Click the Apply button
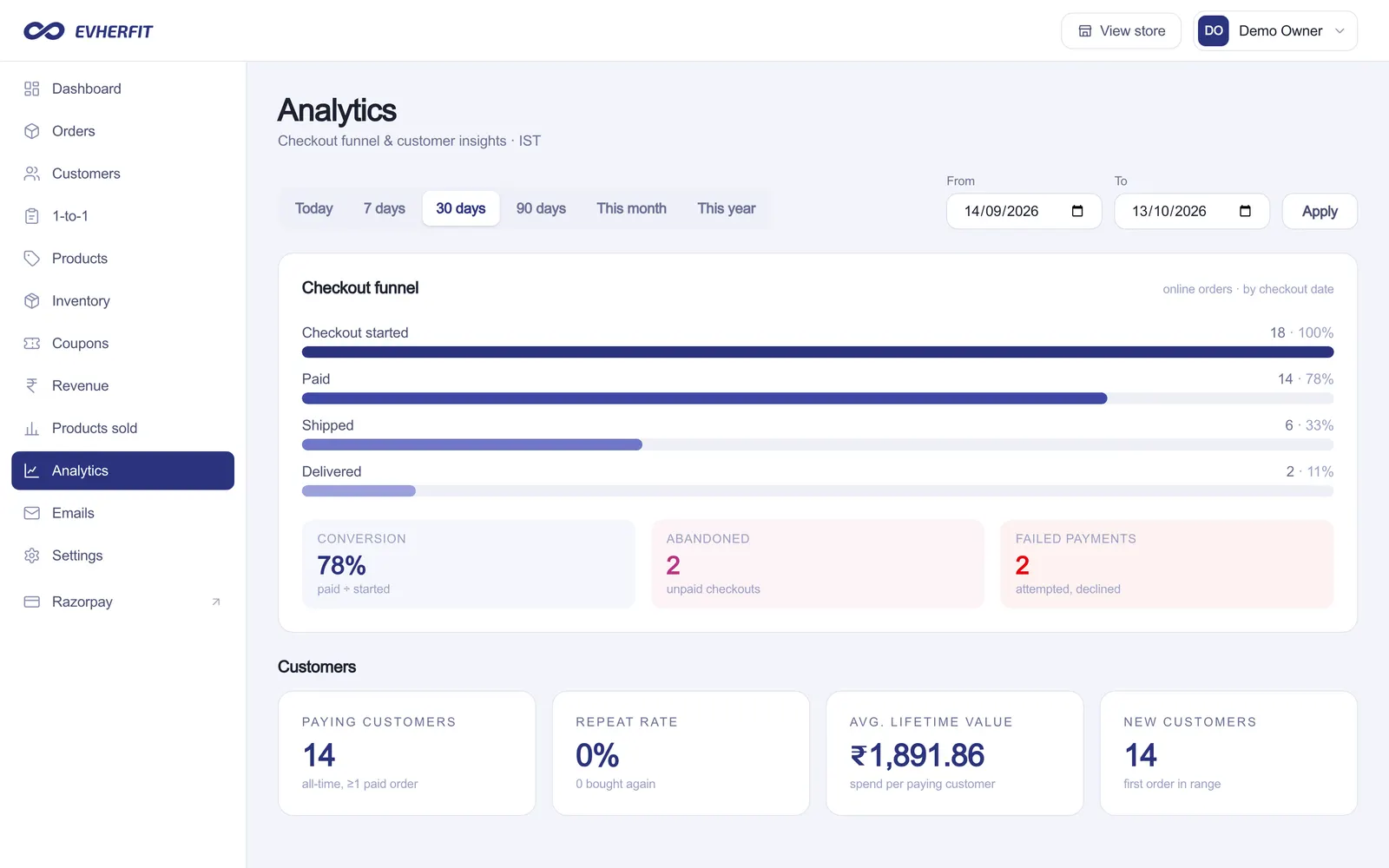 1320,211
